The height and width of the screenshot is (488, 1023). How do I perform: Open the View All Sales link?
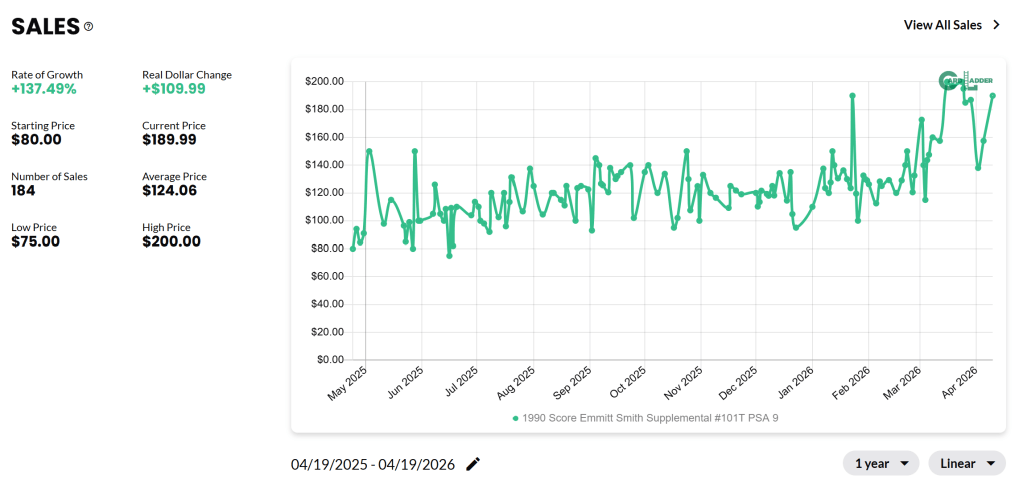click(x=942, y=25)
